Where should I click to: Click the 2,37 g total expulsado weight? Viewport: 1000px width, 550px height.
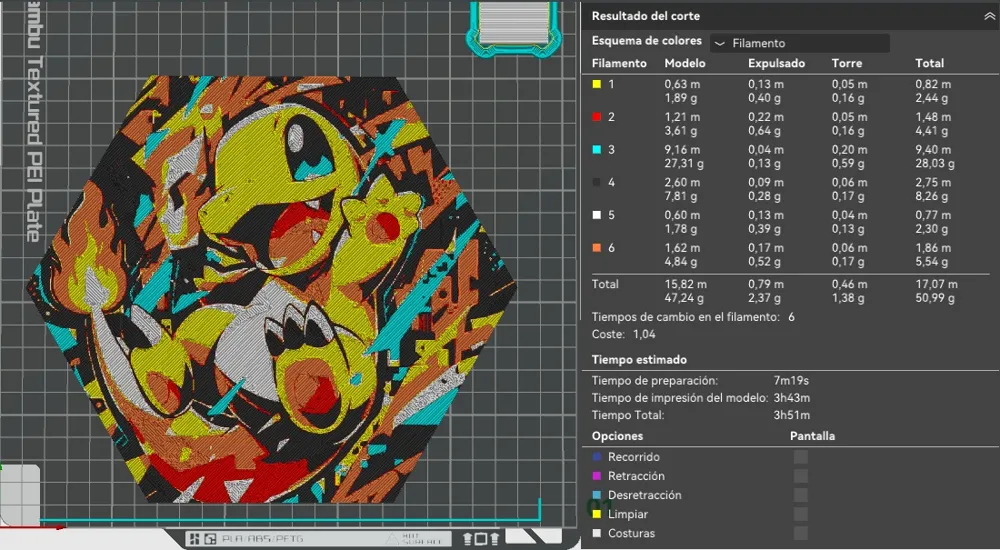pos(765,298)
